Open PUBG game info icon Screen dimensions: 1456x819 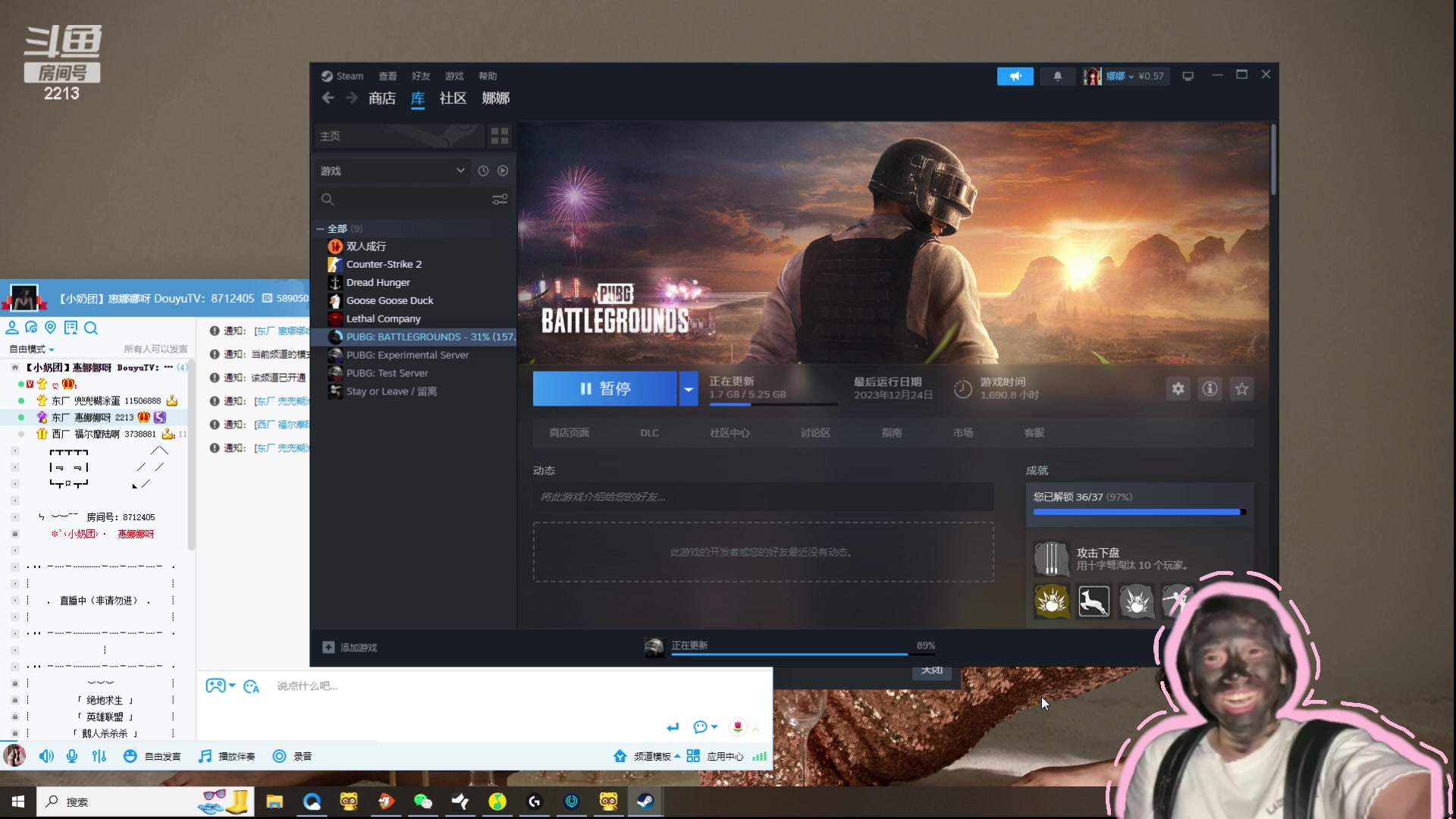pos(1210,388)
